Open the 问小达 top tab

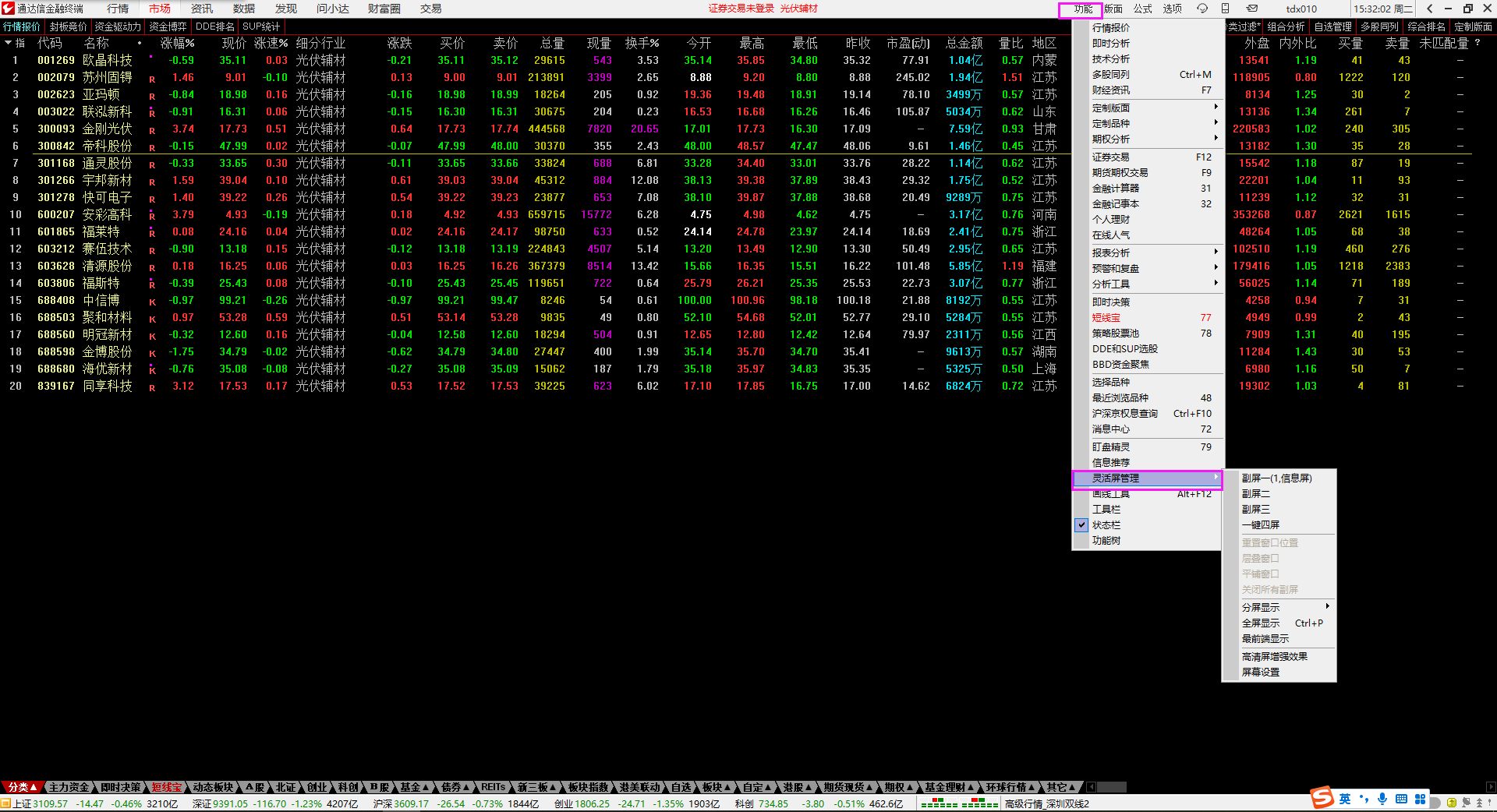[333, 9]
